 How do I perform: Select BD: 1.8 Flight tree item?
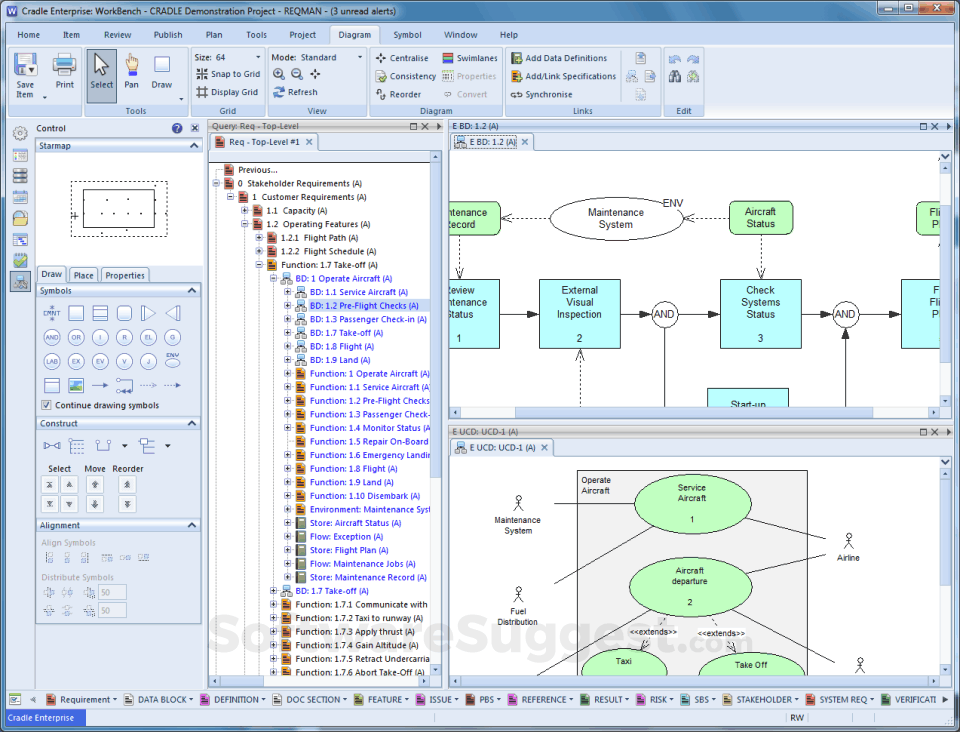tap(341, 346)
